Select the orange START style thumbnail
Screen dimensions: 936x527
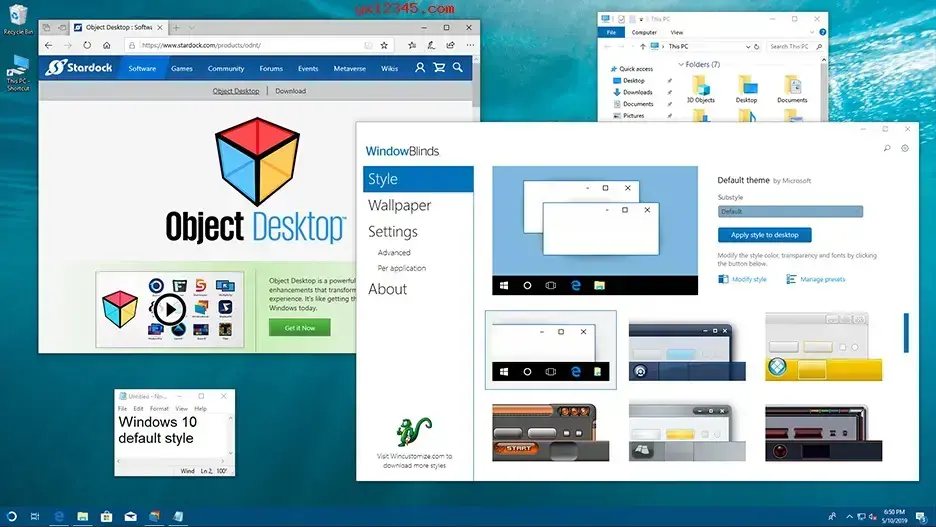point(550,433)
